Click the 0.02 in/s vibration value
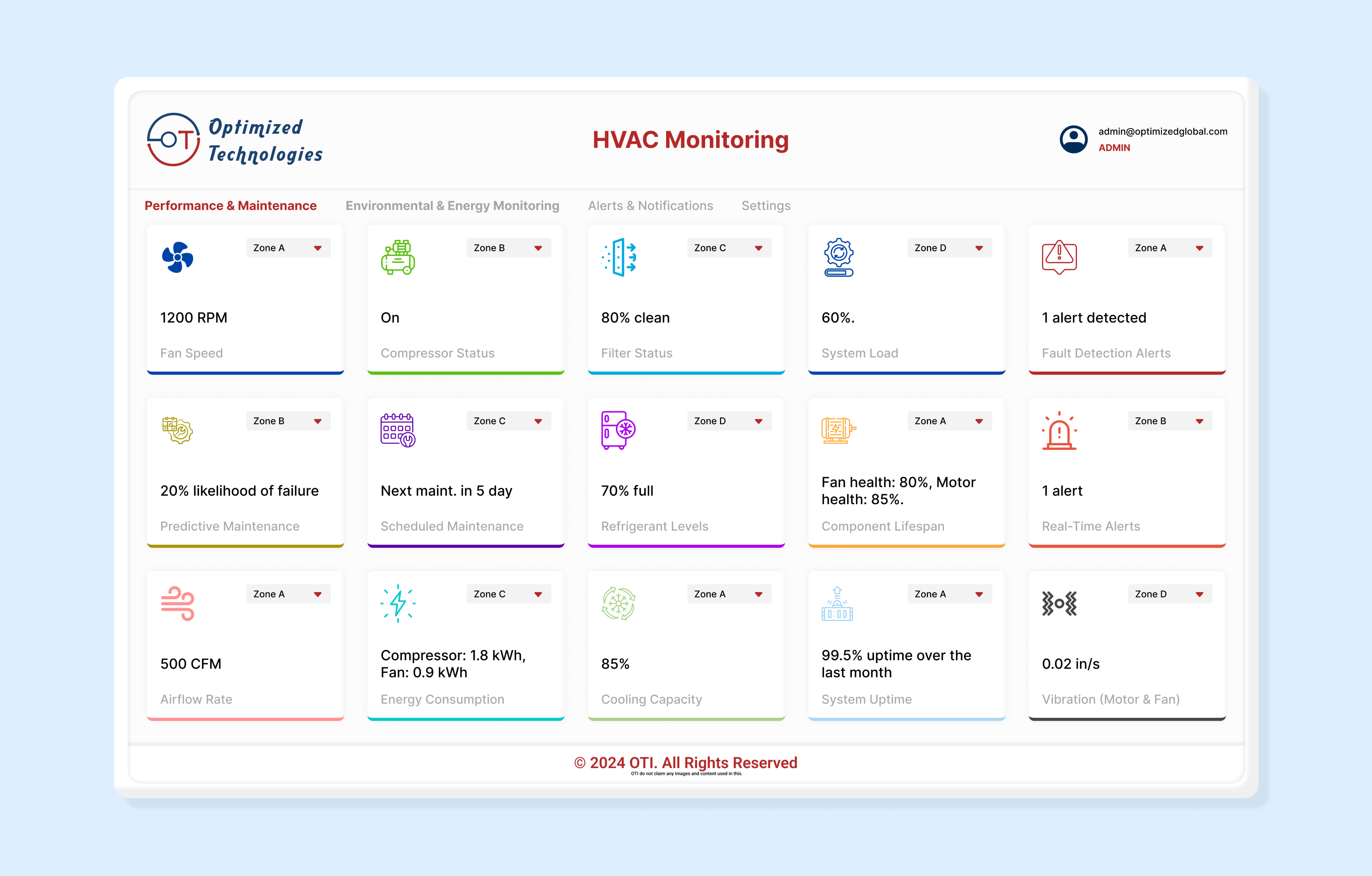This screenshot has height=876, width=1372. coord(1071,664)
